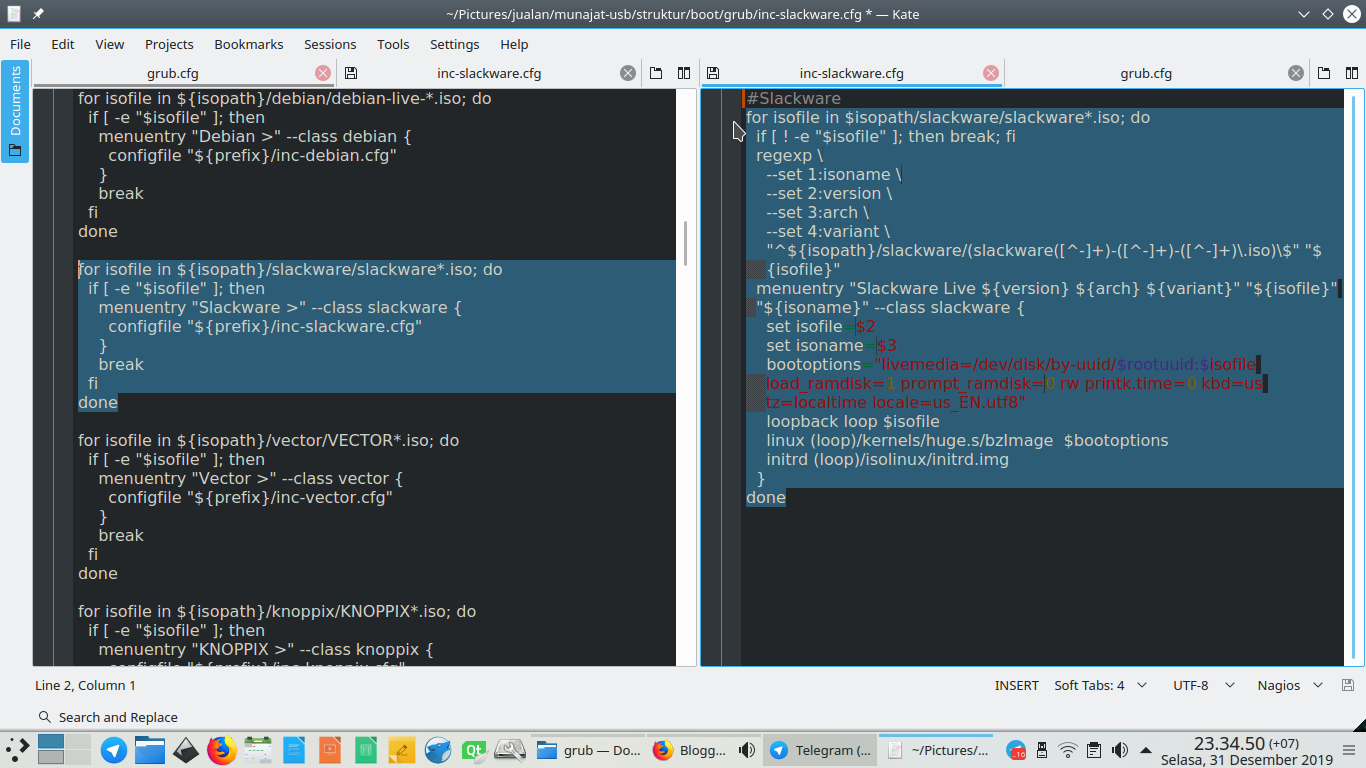The image size is (1366, 768).
Task: Toggle the Documents tool view sidebar
Action: pos(13,108)
